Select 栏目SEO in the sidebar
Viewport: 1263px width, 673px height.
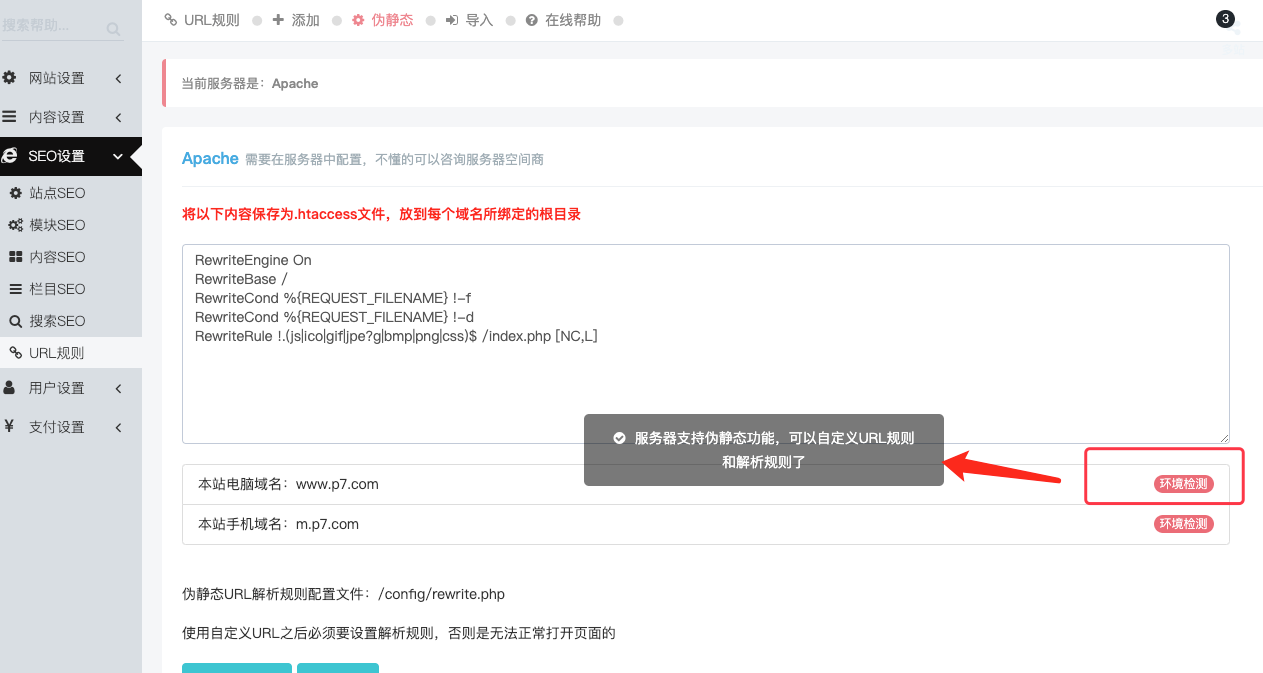[x=57, y=289]
